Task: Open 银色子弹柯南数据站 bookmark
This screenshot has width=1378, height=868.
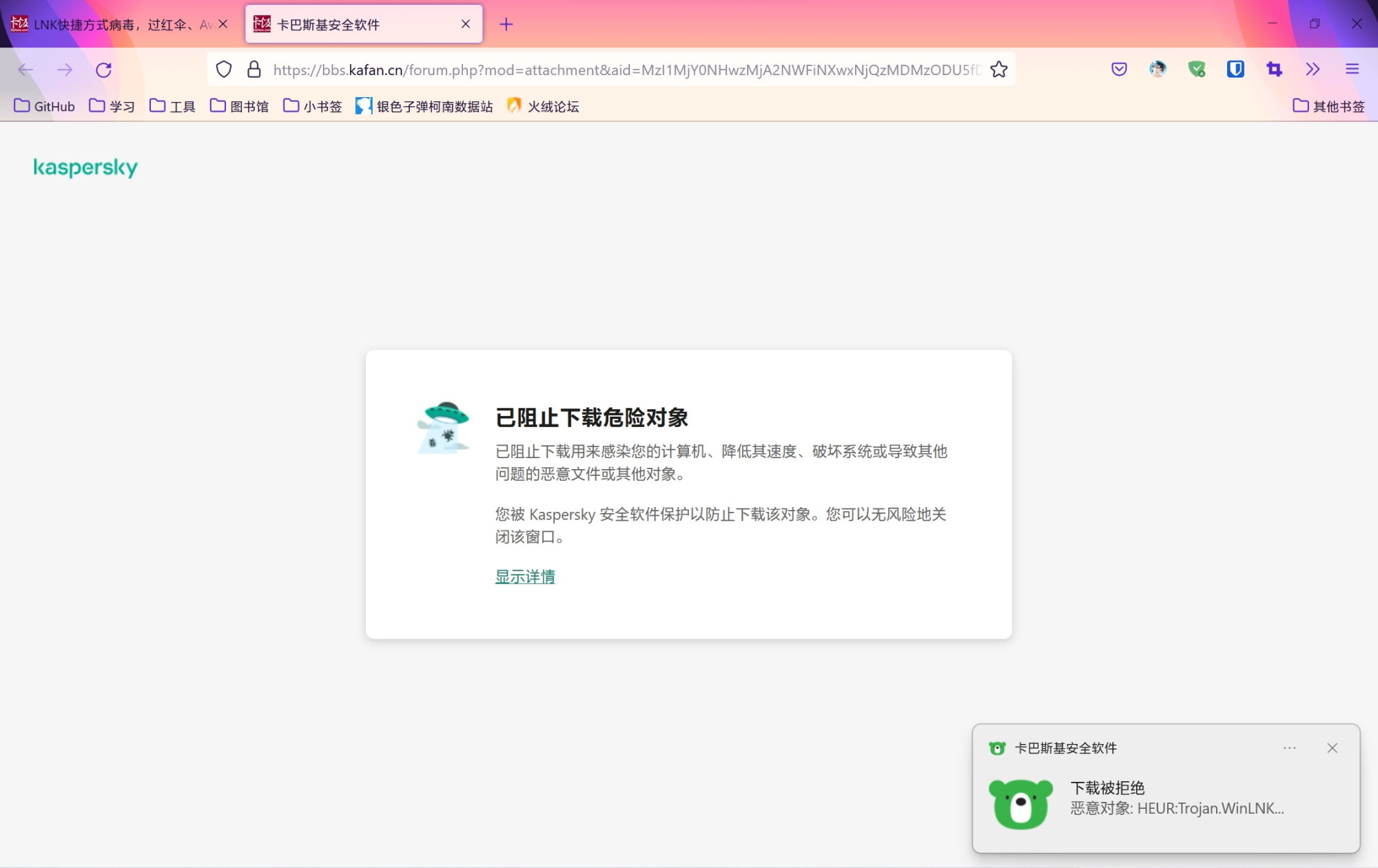Action: (424, 106)
